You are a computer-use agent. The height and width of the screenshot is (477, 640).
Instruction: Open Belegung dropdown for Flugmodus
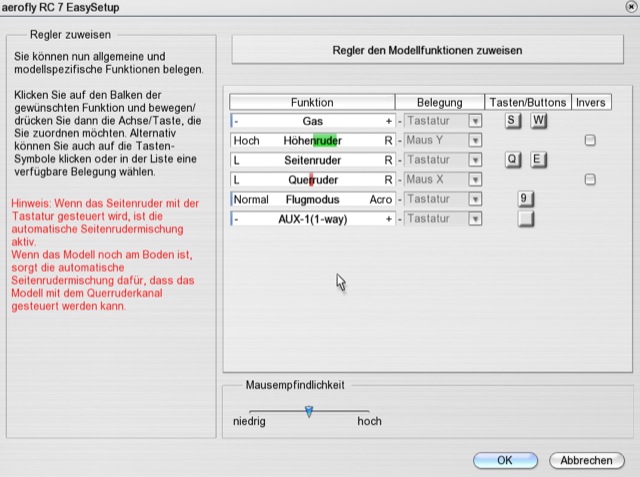(x=475, y=199)
